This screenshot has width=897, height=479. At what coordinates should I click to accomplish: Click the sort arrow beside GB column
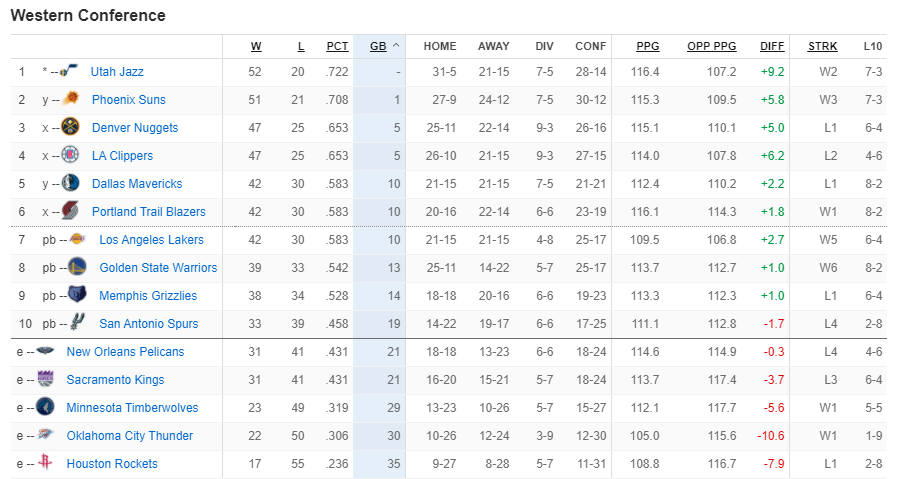coord(396,46)
